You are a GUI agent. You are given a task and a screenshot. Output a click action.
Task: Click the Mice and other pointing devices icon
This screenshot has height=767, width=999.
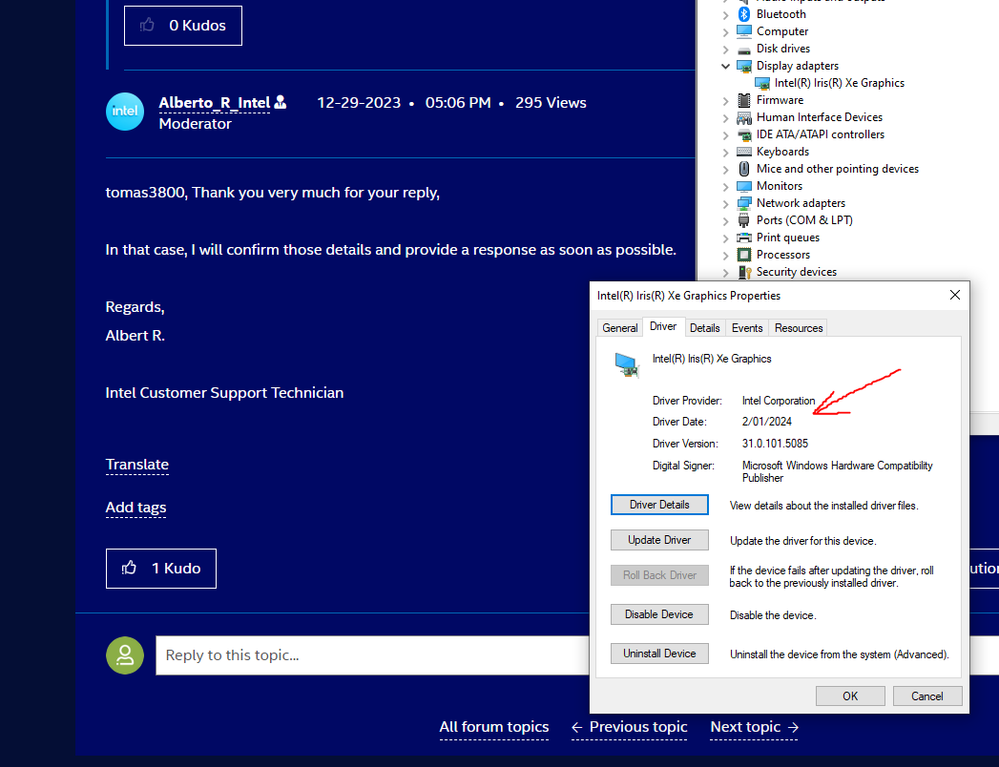(x=744, y=169)
